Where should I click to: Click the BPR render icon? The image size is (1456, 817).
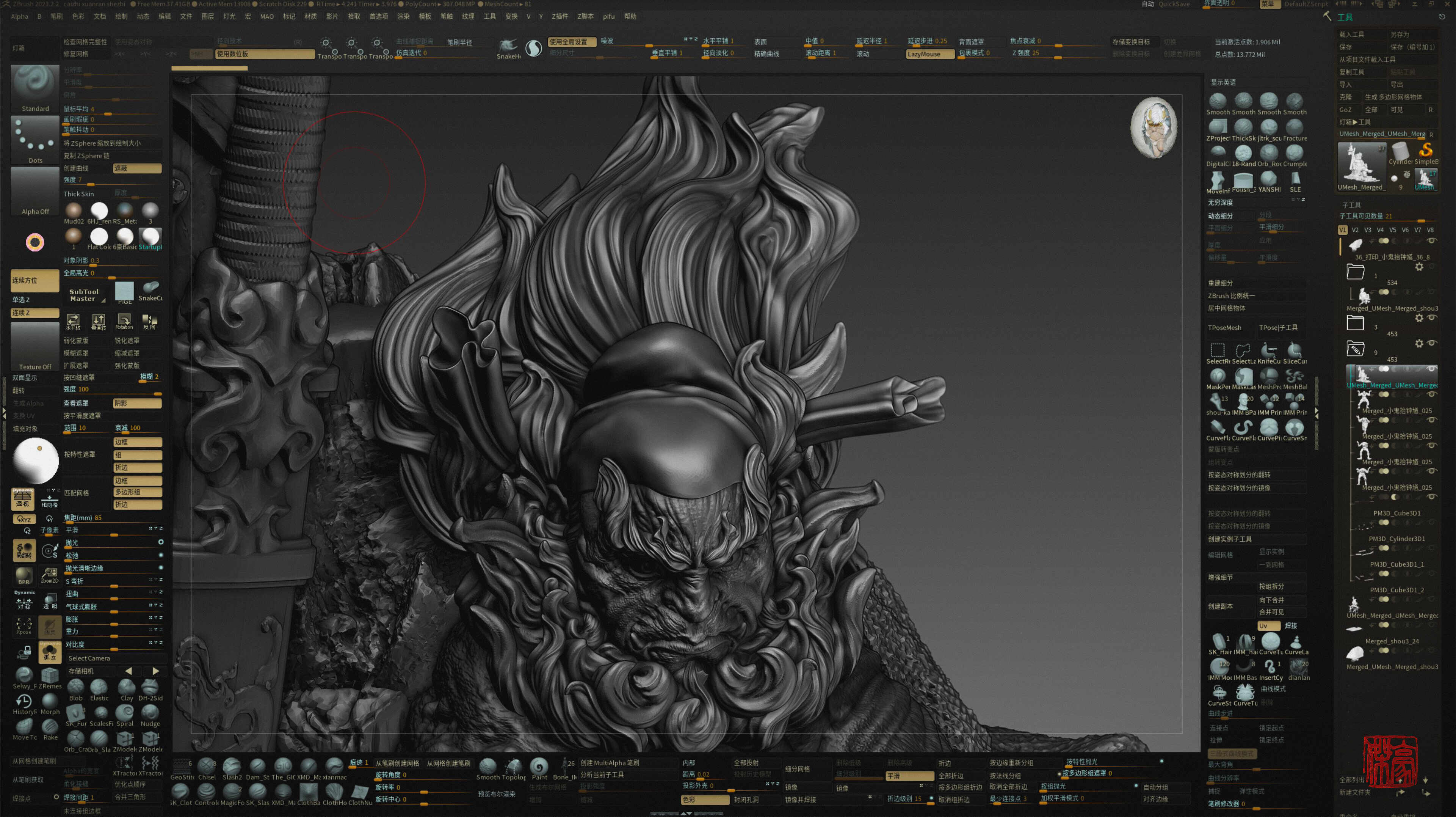pyautogui.click(x=24, y=575)
